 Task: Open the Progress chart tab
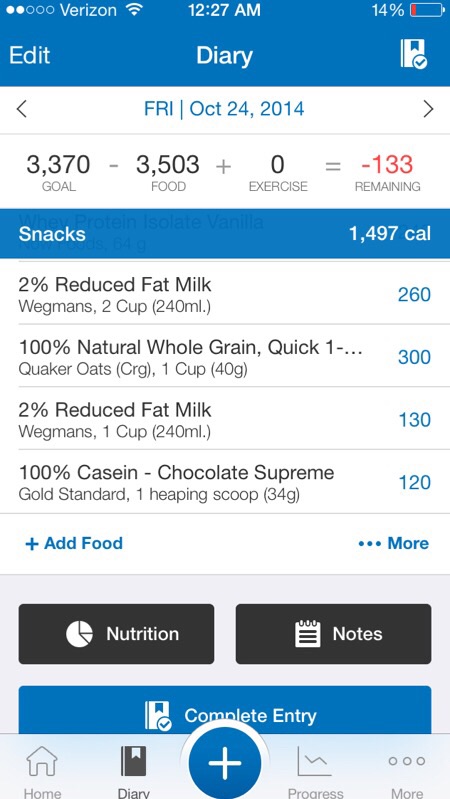[x=315, y=771]
